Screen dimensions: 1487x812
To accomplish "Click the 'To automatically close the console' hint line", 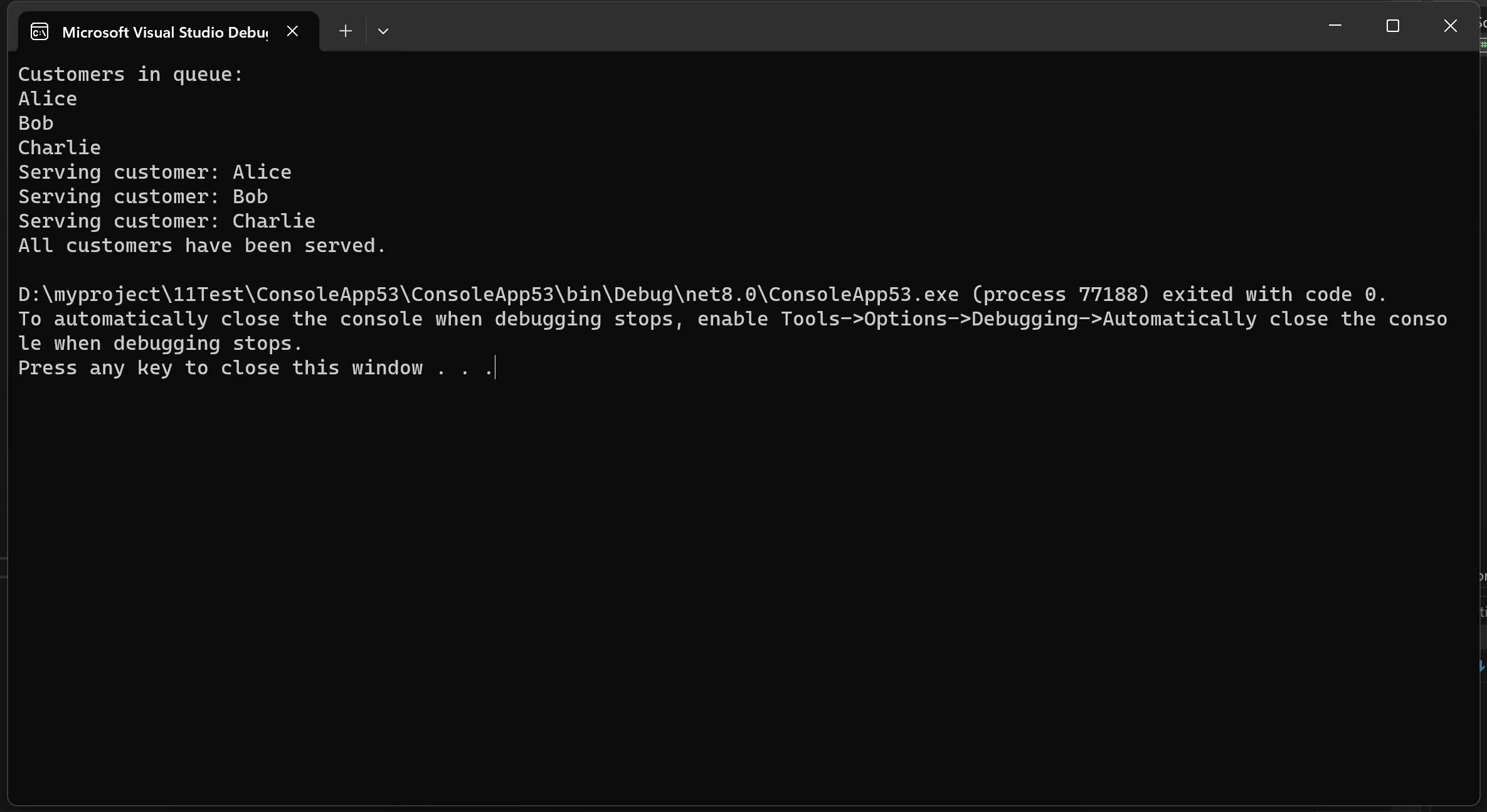I will 732,319.
